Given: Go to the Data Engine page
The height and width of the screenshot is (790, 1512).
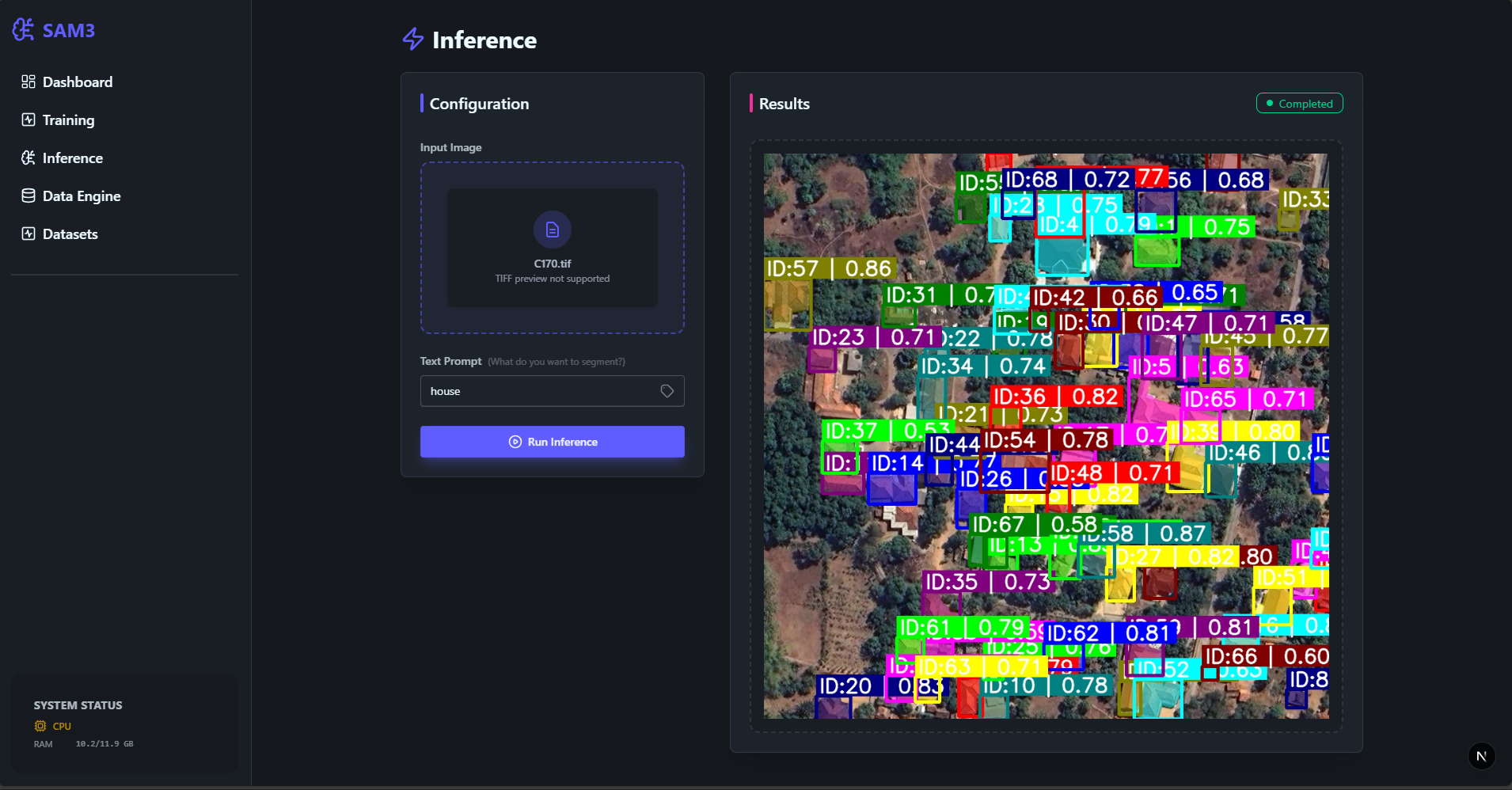Looking at the screenshot, I should [x=82, y=196].
